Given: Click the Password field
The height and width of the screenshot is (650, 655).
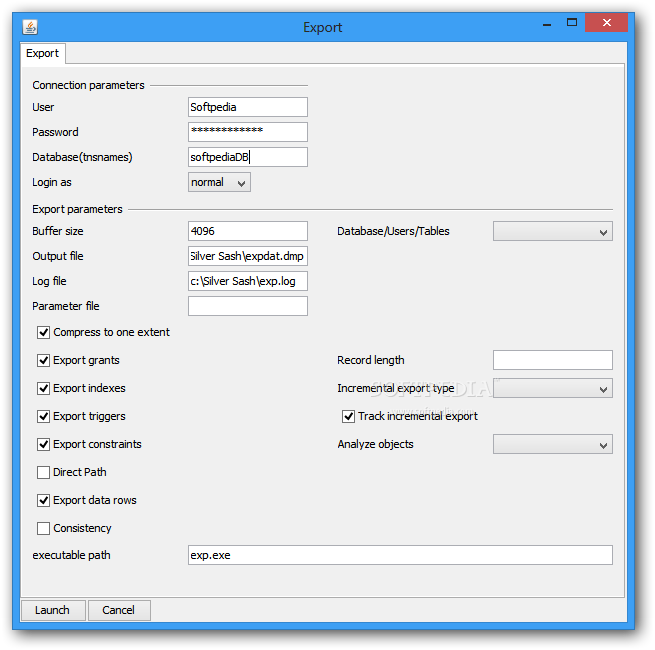Looking at the screenshot, I should pyautogui.click(x=248, y=132).
